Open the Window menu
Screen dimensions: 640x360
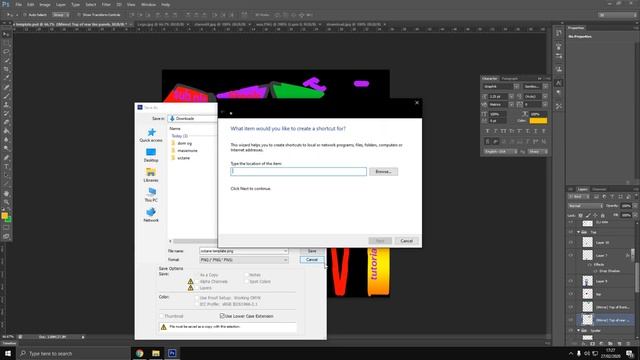148,4
